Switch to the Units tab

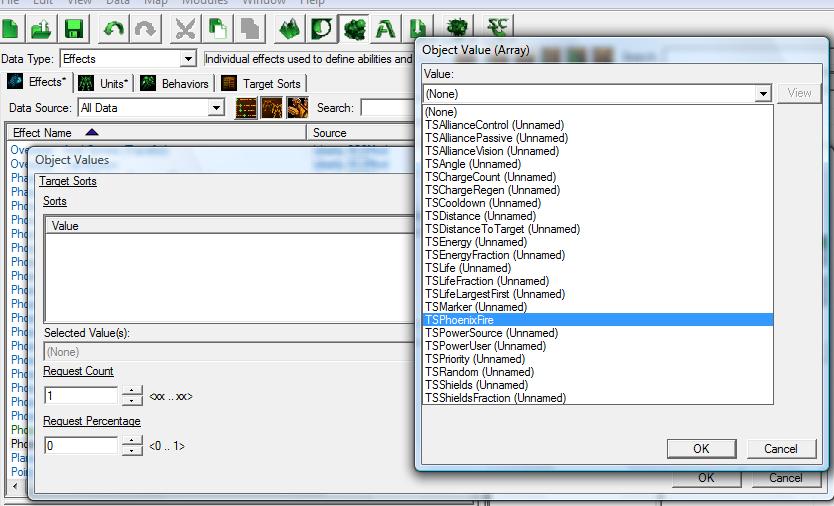(x=104, y=84)
